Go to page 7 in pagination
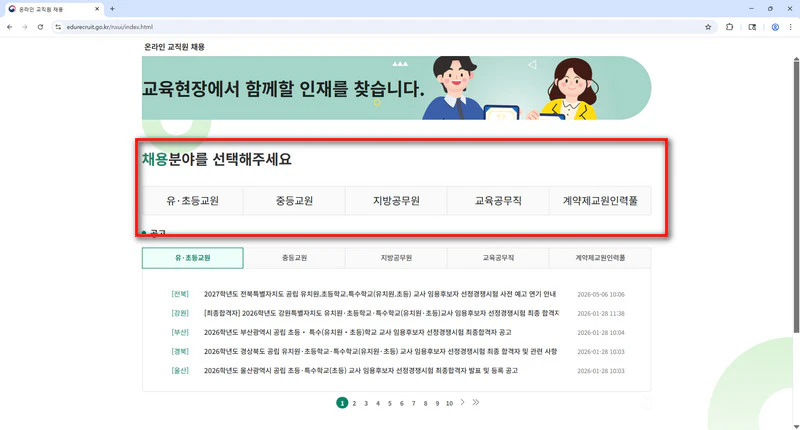Screen dimensions: 800x430 (x=414, y=403)
